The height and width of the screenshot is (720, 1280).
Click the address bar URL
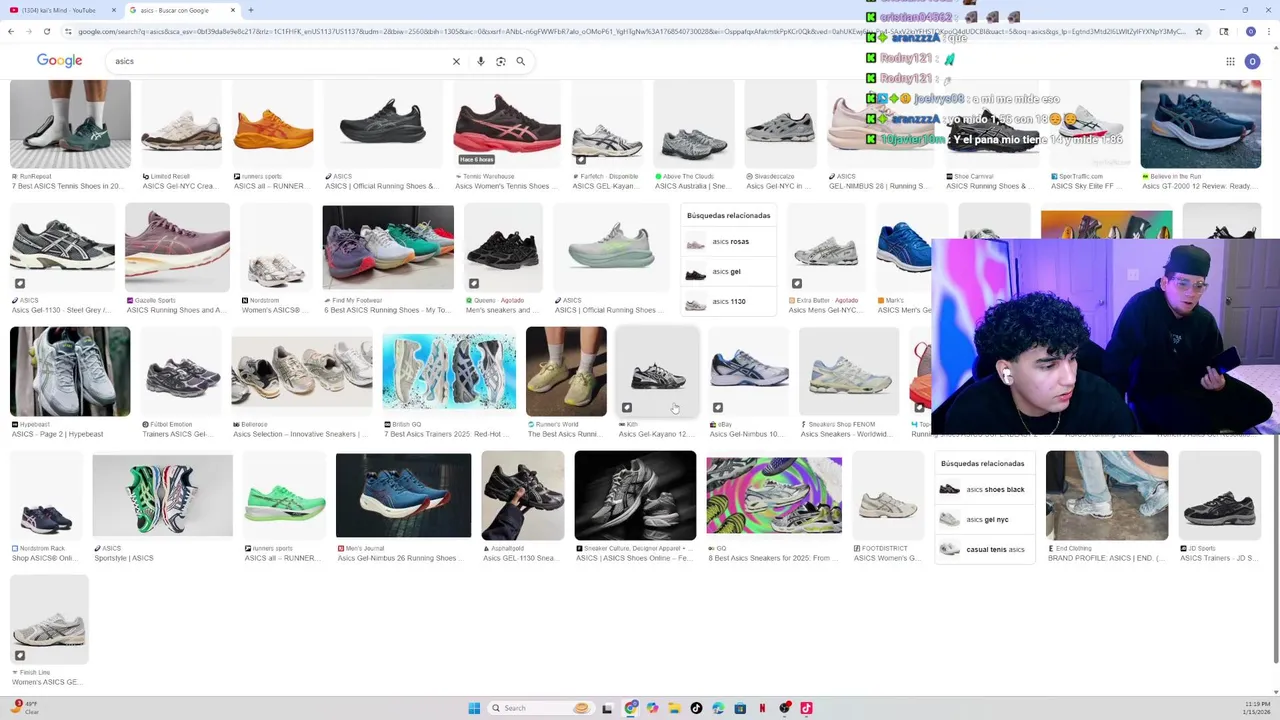point(630,31)
